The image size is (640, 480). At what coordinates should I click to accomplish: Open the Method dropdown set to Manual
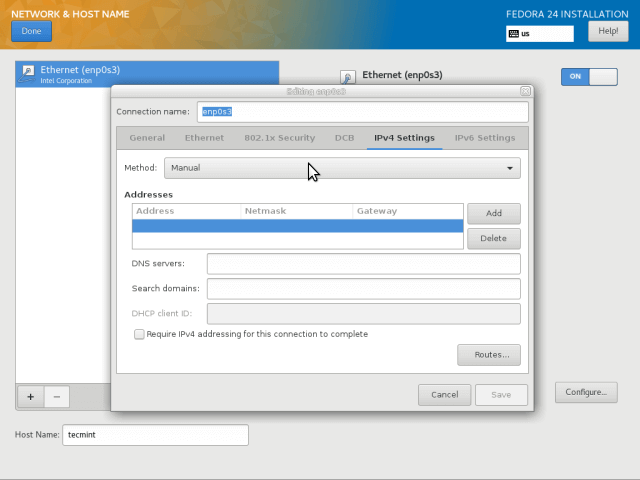pos(342,168)
